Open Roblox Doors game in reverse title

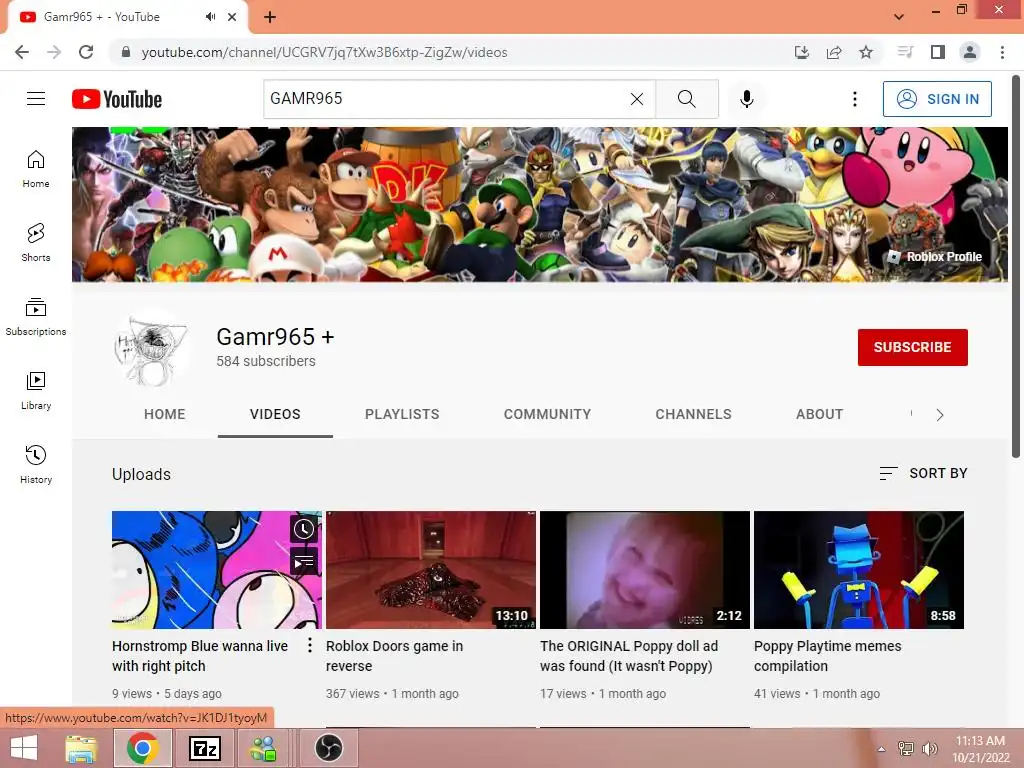pyautogui.click(x=394, y=656)
